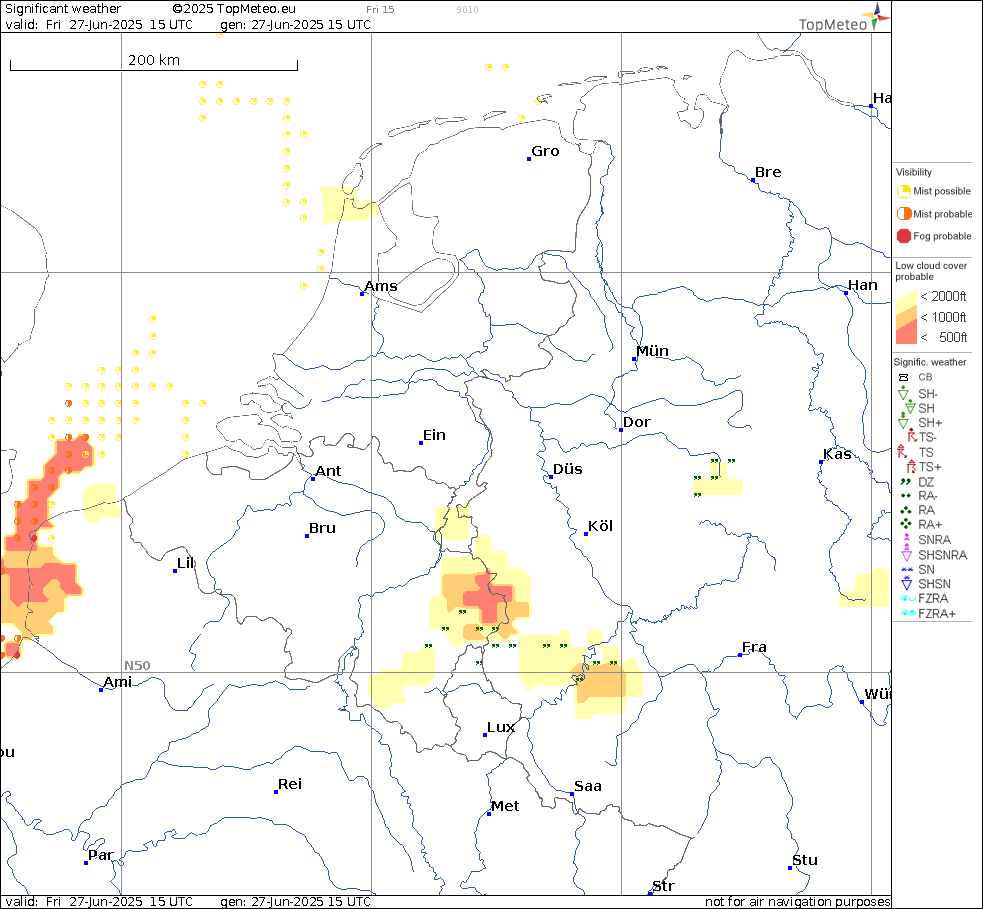Click the 'Fog probable' red legend icon
Viewport: 983px width, 909px height.
point(903,236)
